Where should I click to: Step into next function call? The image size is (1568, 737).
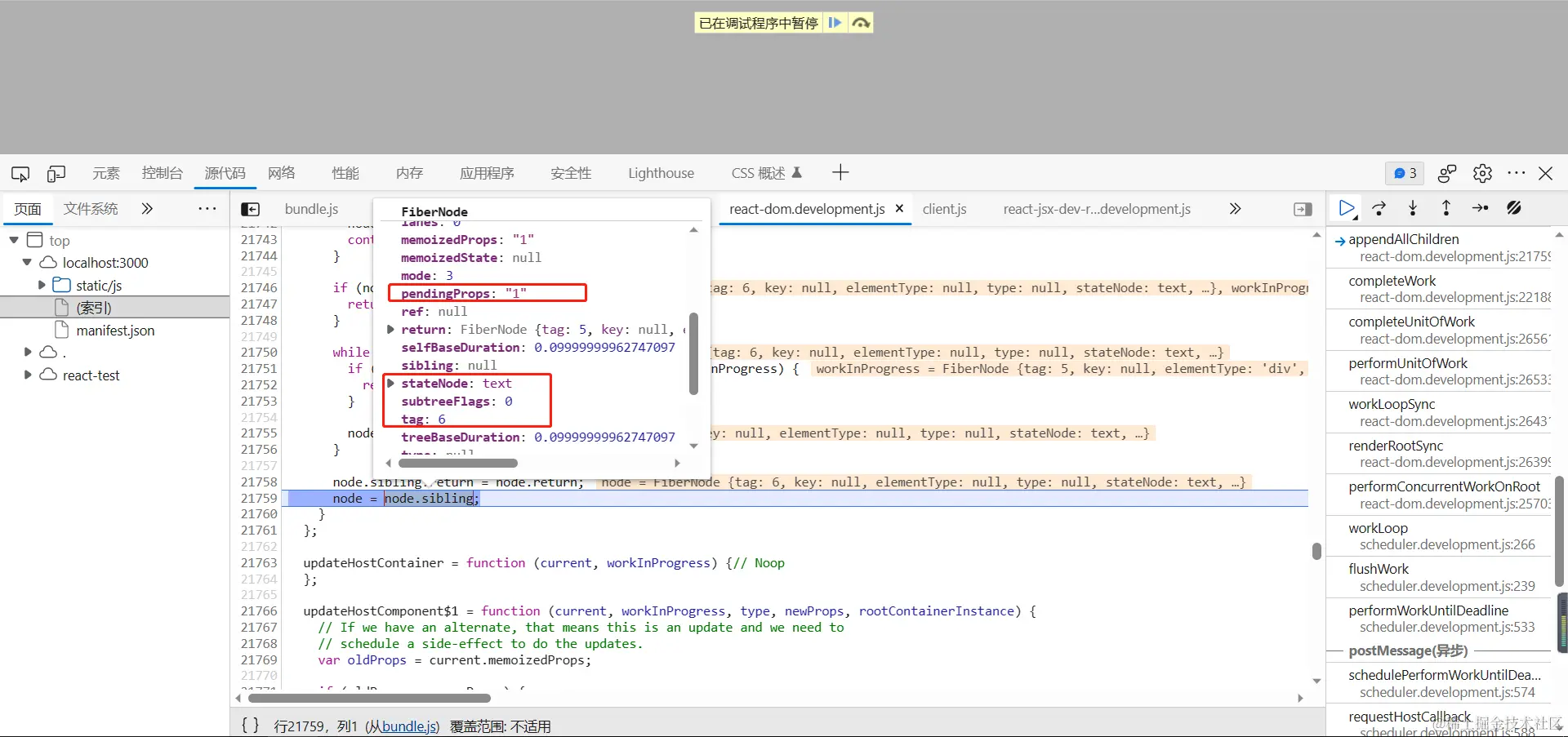coord(1413,209)
